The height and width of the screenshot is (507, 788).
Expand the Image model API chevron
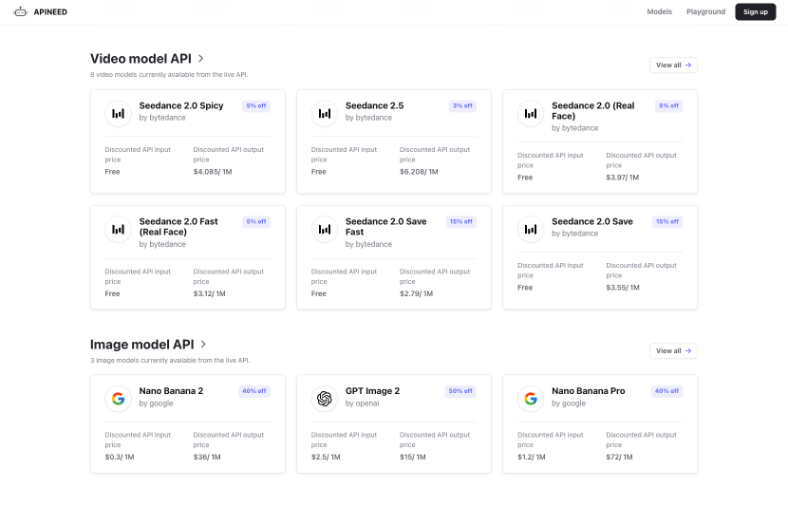203,344
